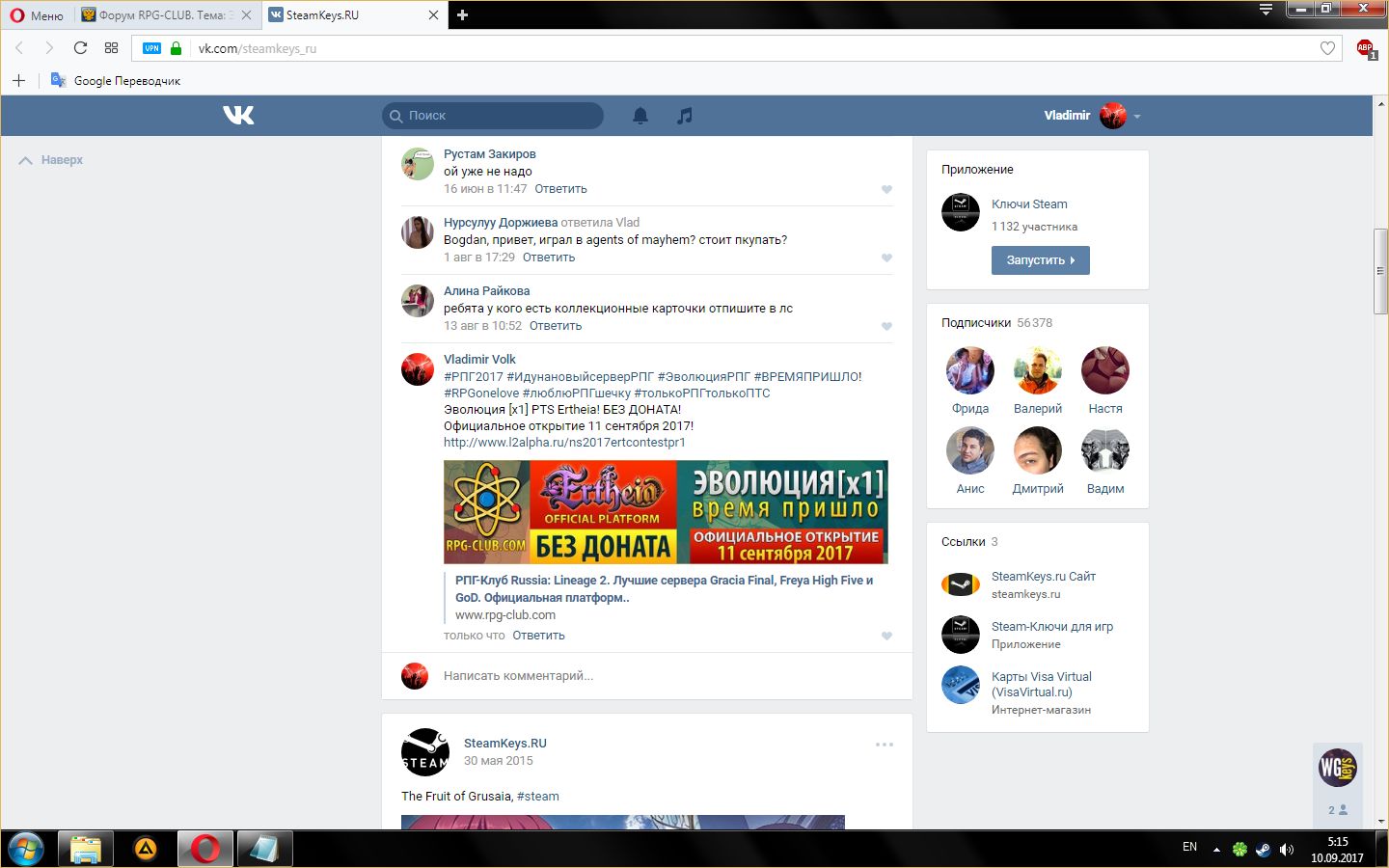This screenshot has width=1389, height=868.
Task: Reply to Алина Райкова's comment
Action: click(556, 326)
